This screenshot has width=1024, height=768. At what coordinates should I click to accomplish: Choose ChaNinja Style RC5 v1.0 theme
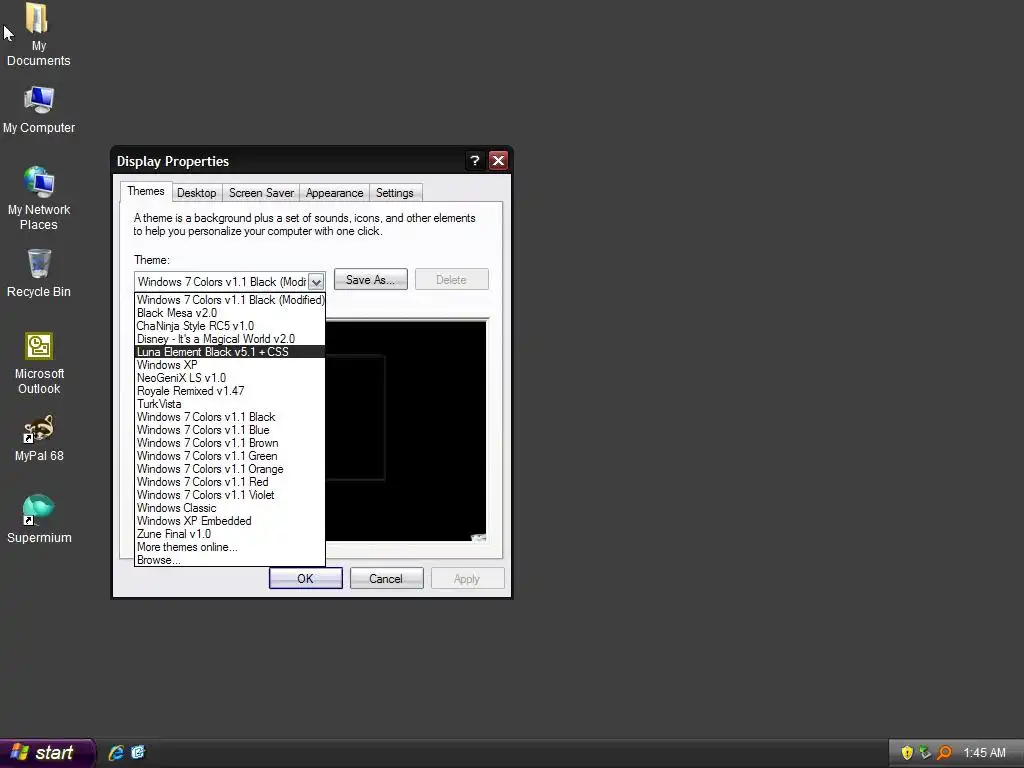coord(230,326)
